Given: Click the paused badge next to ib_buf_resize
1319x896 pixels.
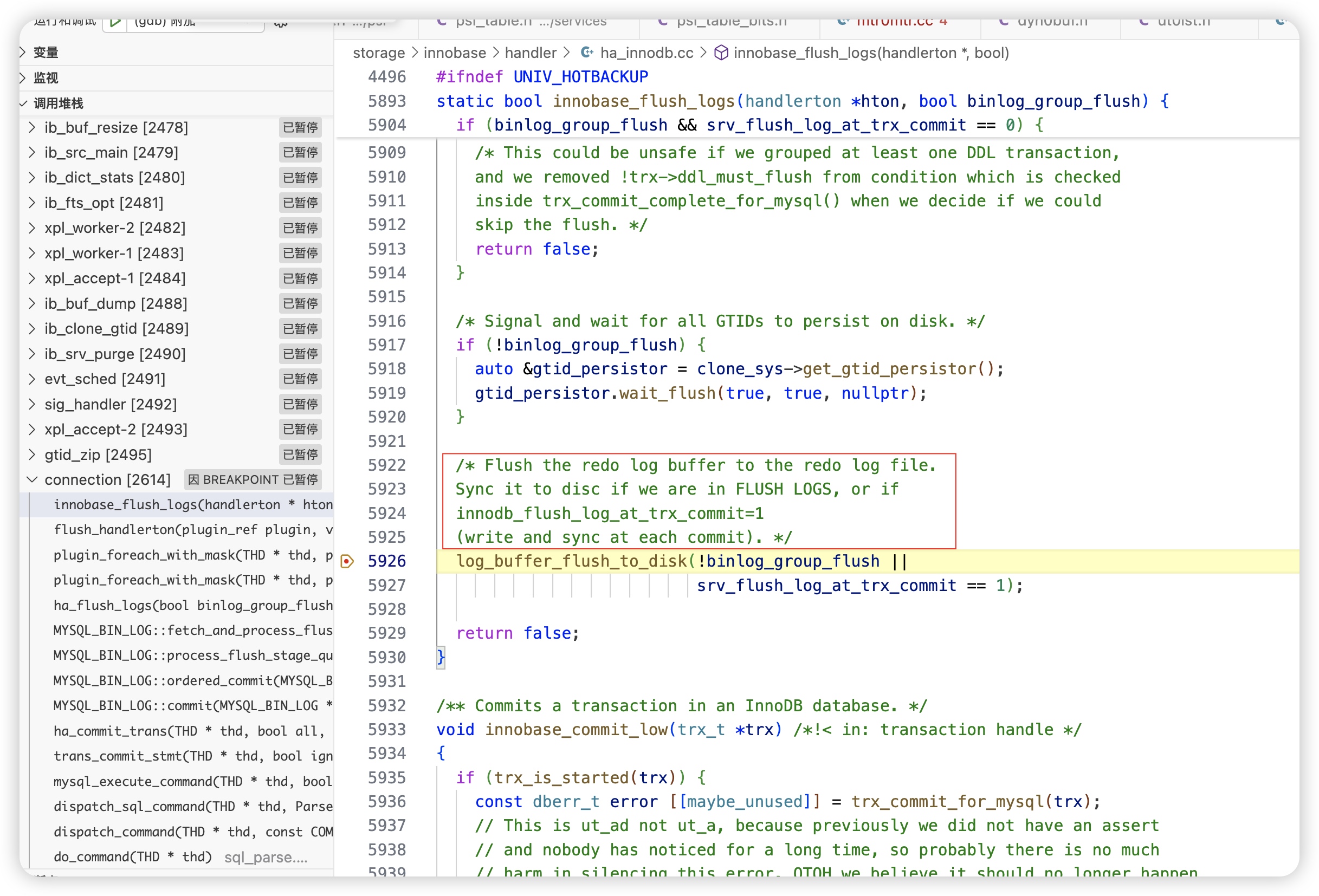Looking at the screenshot, I should click(x=300, y=127).
